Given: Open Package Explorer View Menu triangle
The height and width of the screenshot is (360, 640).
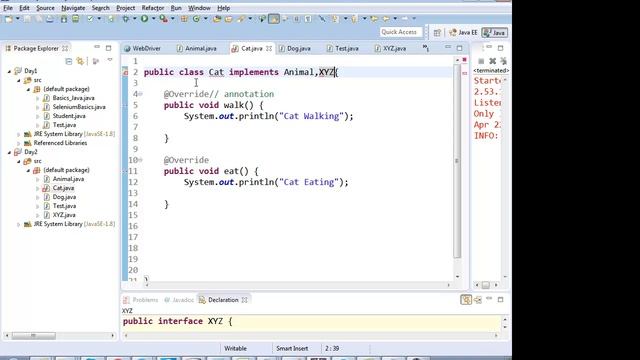Looking at the screenshot, I should point(110,60).
